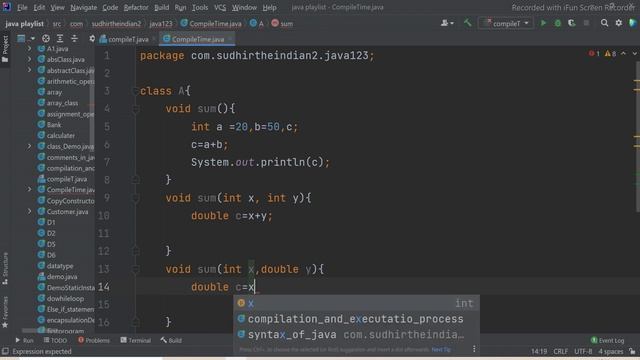Open IDE settings gear icon
The height and width of the screenshot is (360, 640).
click(x=619, y=23)
